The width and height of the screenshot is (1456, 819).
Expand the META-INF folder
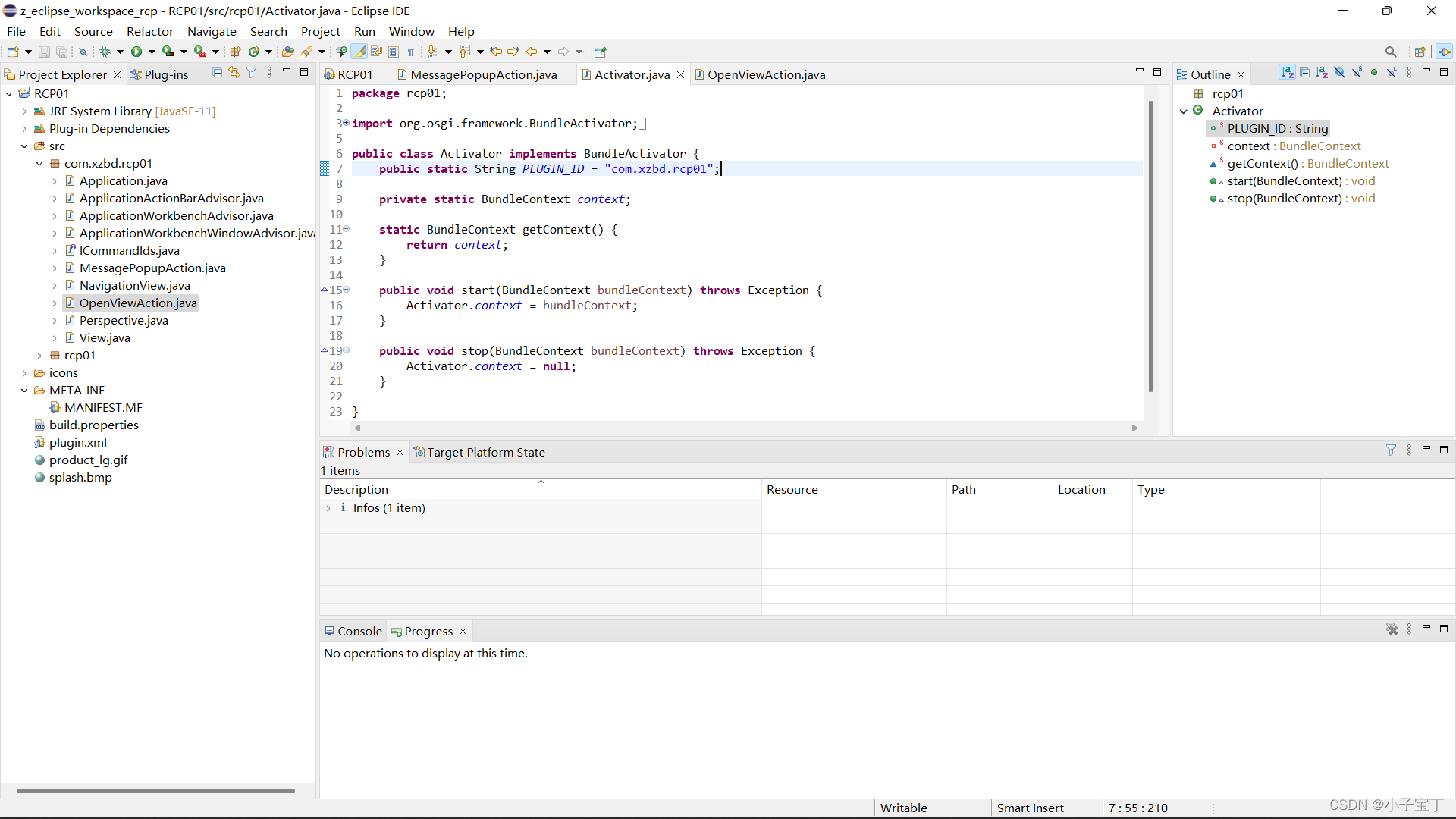click(22, 389)
